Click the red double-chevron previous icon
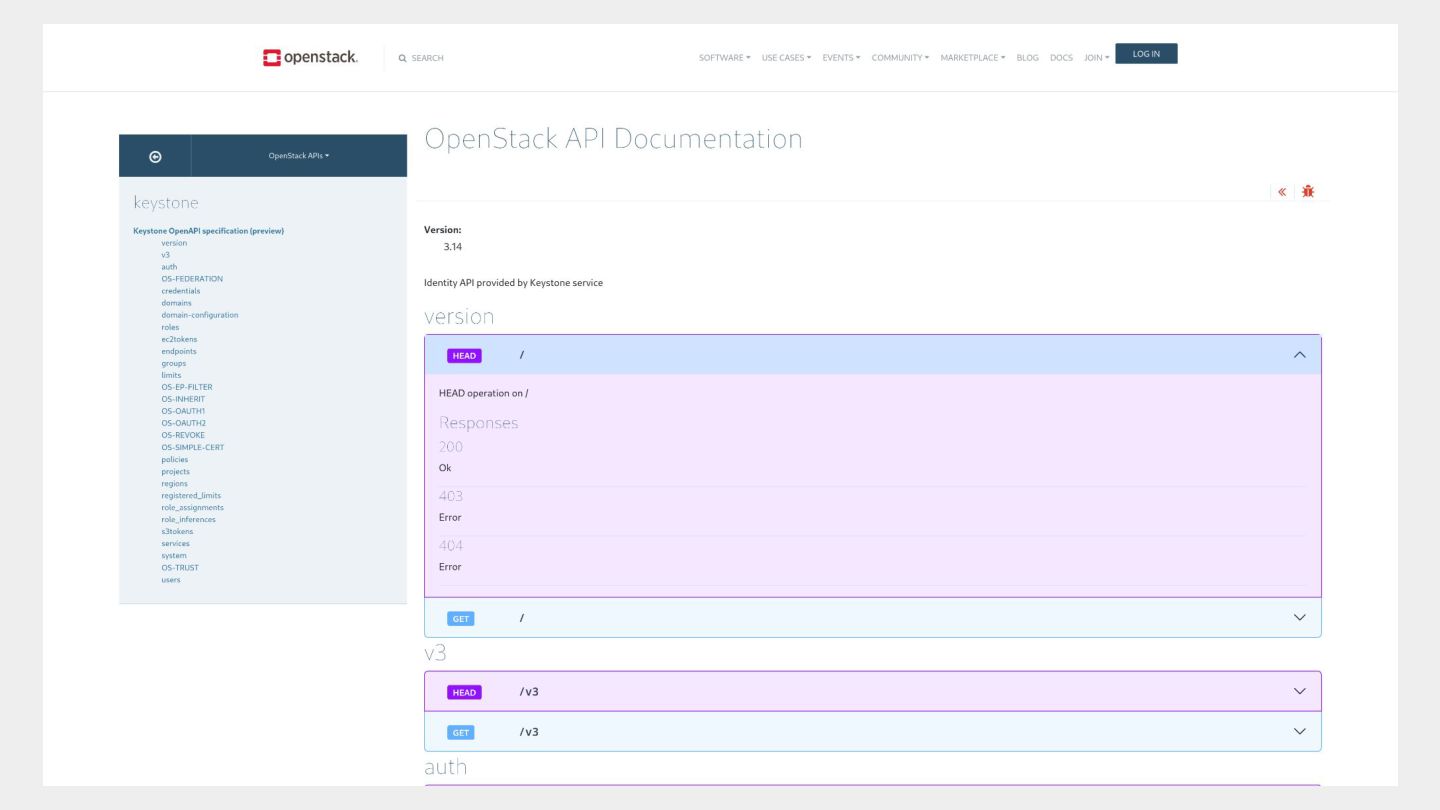This screenshot has width=1440, height=810. tap(1282, 191)
